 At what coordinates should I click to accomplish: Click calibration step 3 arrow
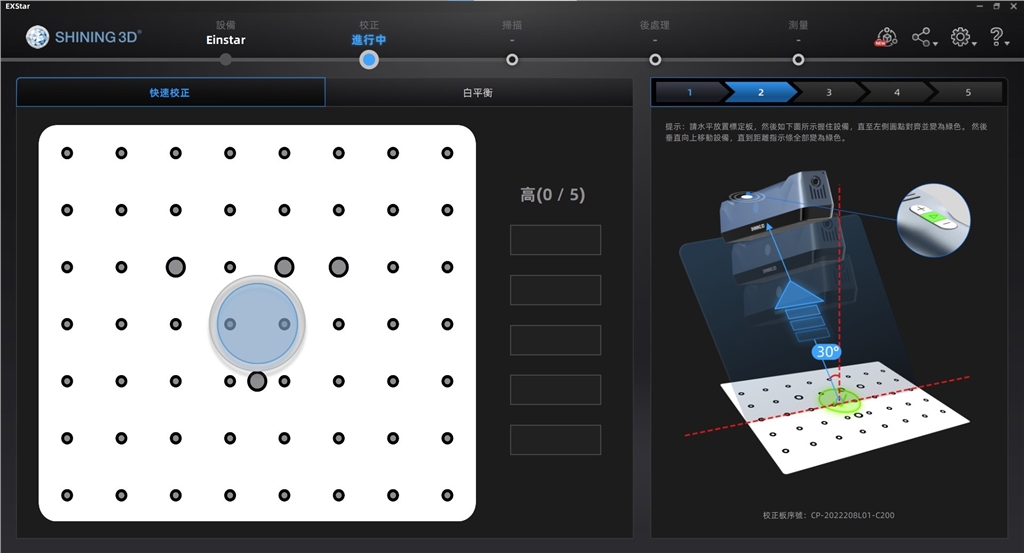(828, 92)
